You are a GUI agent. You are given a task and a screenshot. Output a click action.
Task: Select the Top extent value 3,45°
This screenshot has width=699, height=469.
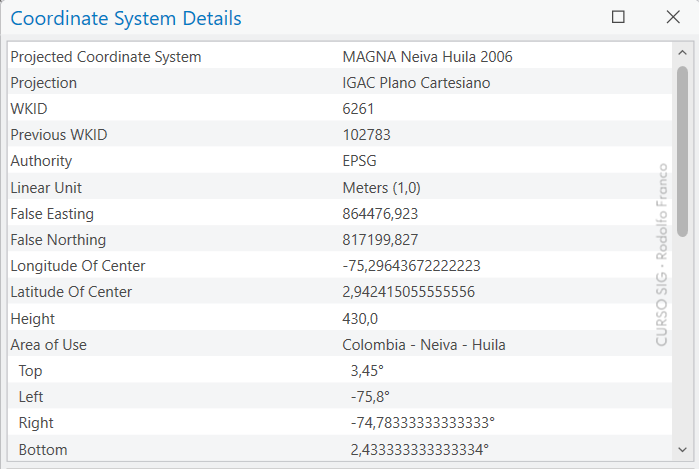click(x=368, y=371)
